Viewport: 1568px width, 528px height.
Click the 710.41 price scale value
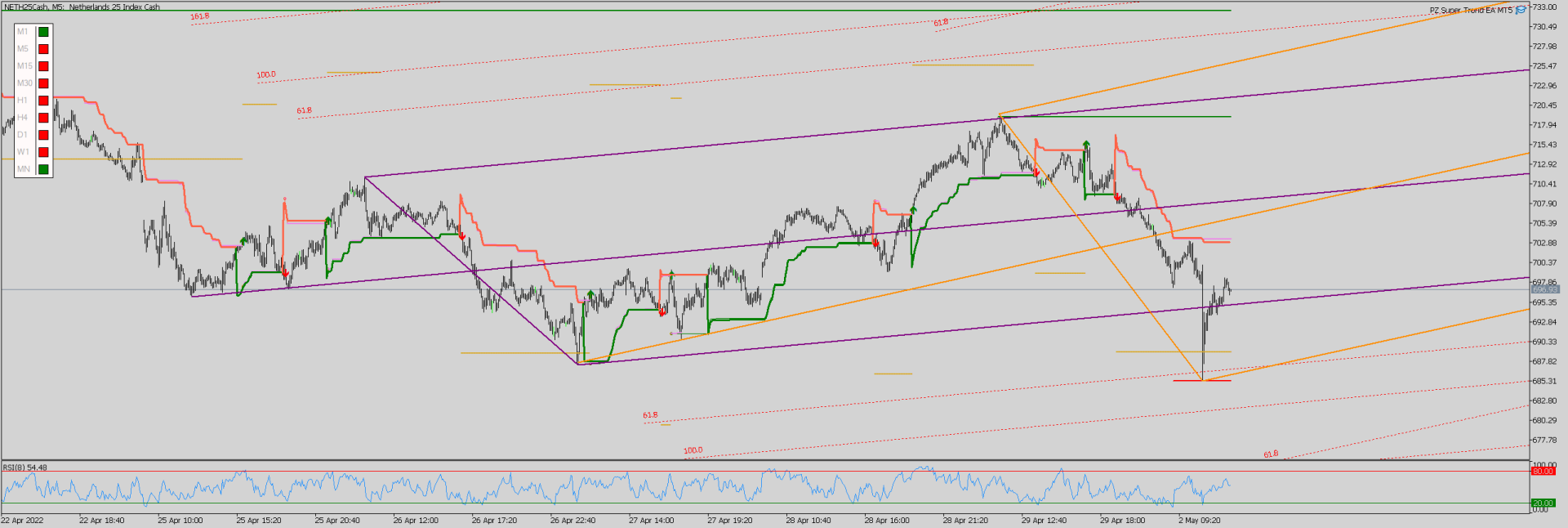coord(1544,184)
